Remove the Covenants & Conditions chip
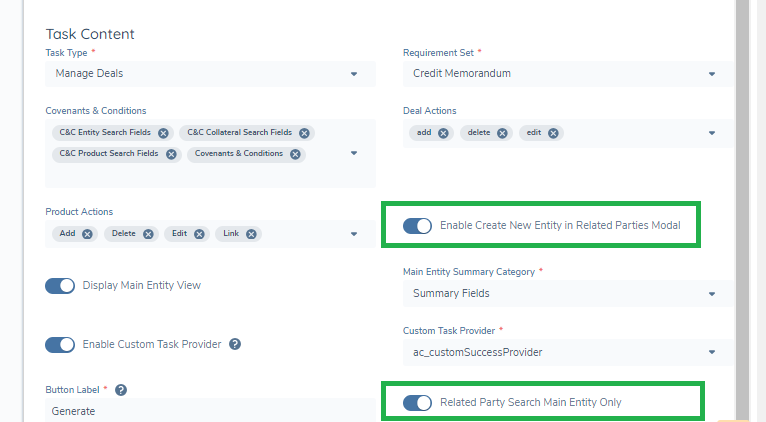Screen dimensions: 766x422 tap(294, 154)
